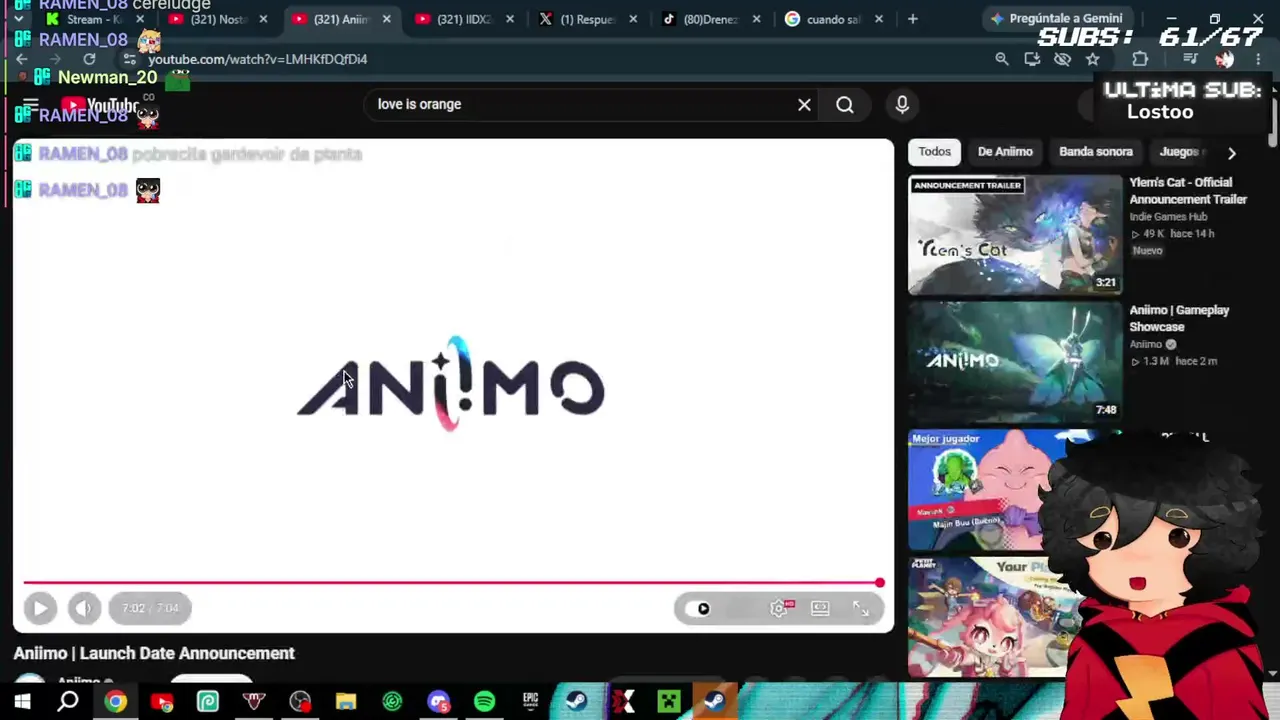Screen dimensions: 1280x720
Task: Switch the player to theater mode
Action: [820, 608]
